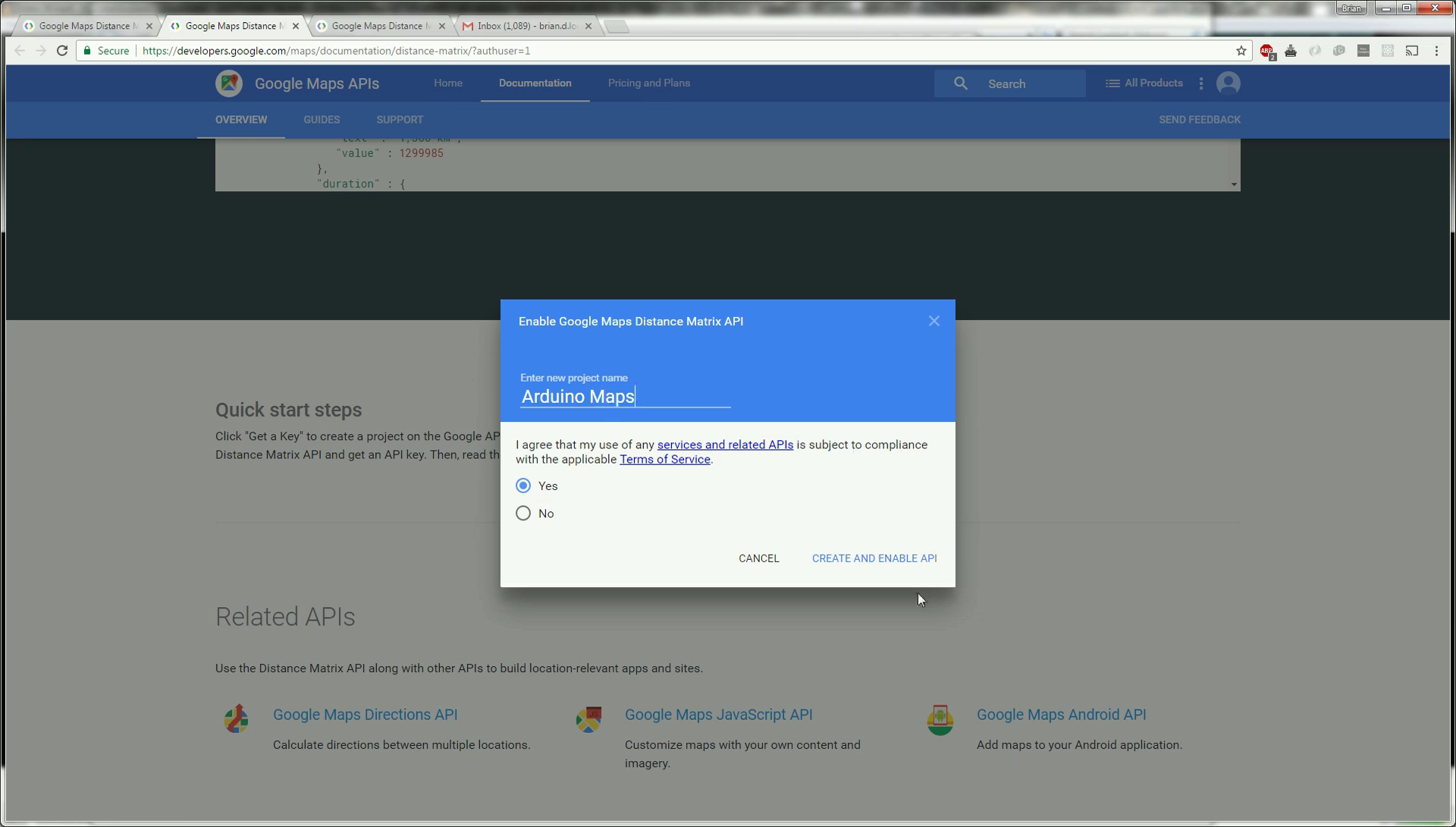The image size is (1456, 827).
Task: Click the Adblock Plus extension icon
Action: tap(1266, 51)
